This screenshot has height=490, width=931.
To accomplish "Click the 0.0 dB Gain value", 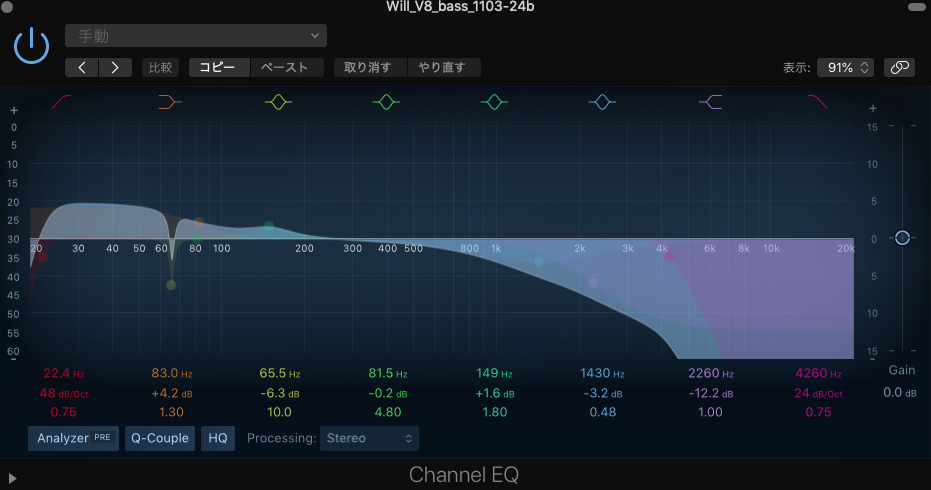I will click(900, 393).
